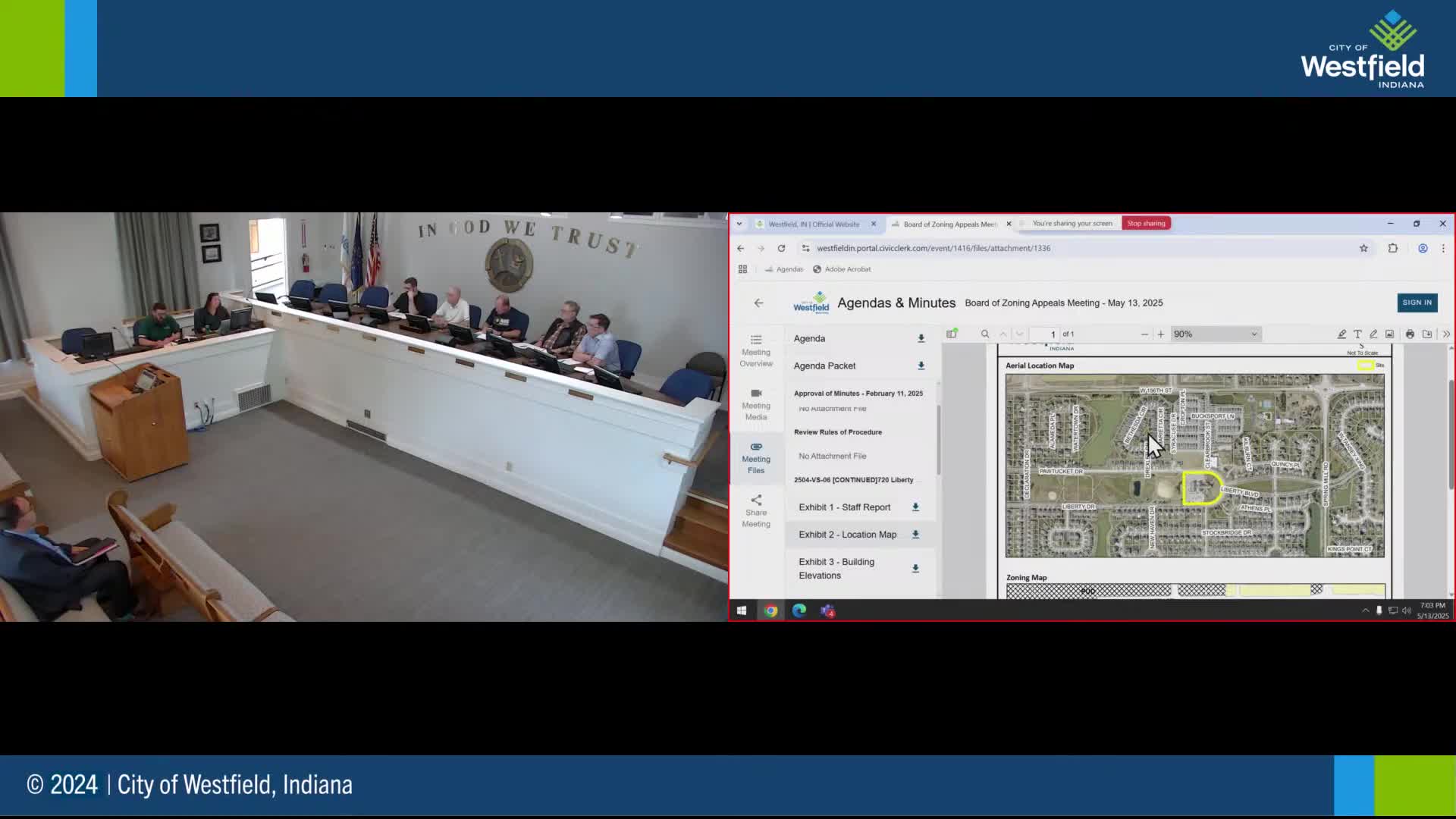Screen dimensions: 1456x819
Task: Click the PDF save/download icon
Action: coord(1427,334)
